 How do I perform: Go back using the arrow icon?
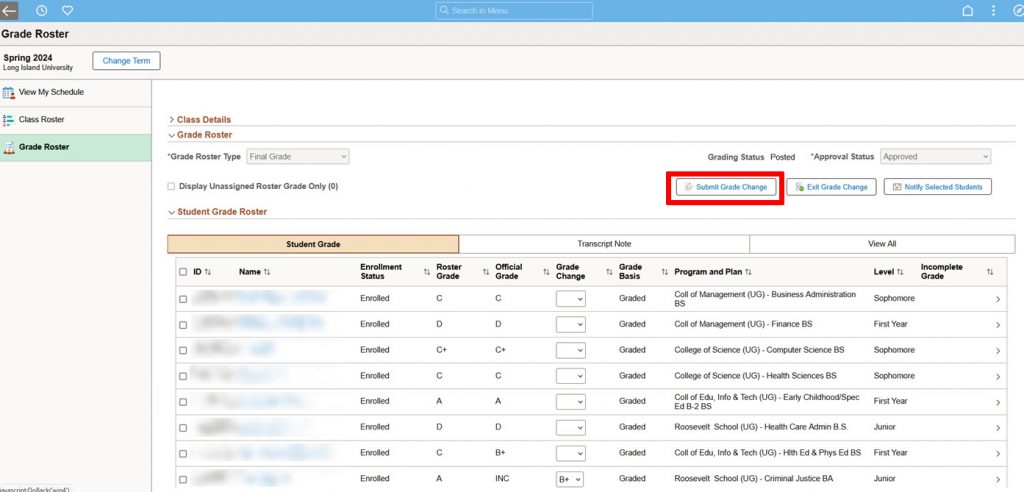coord(9,10)
